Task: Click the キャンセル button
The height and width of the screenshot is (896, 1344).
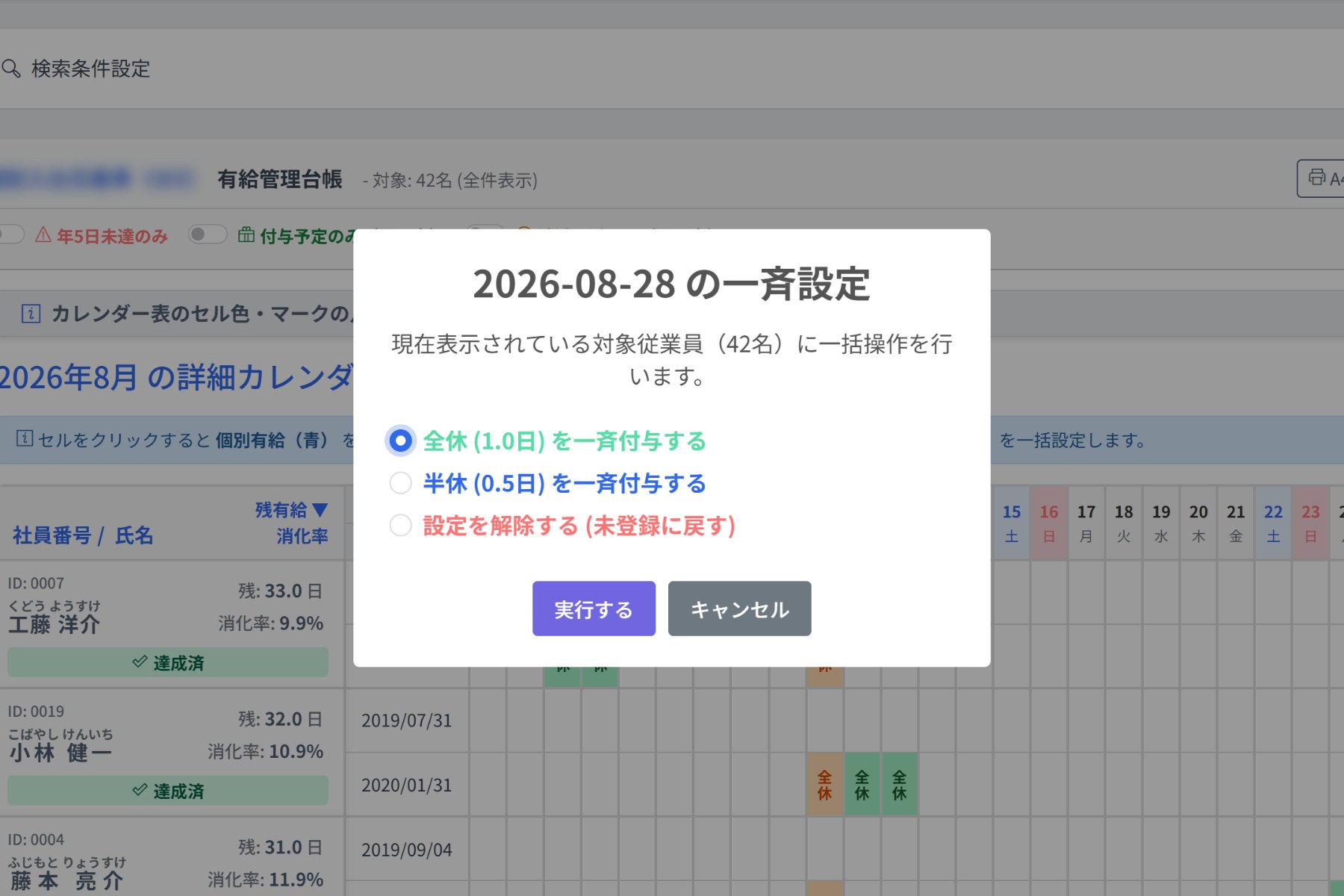Action: coord(739,609)
